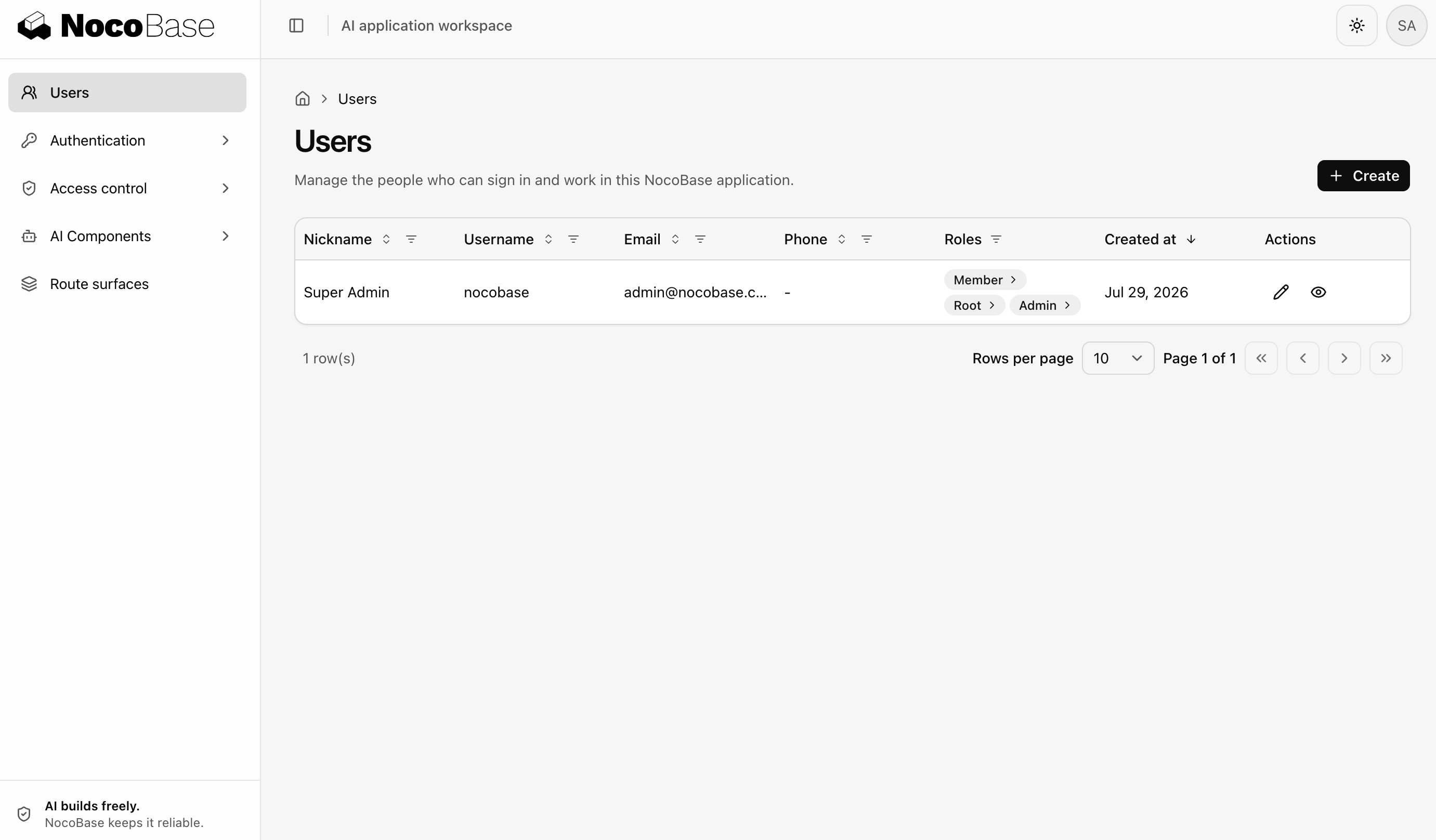
Task: Edit Super Admin with the pencil icon
Action: pos(1281,292)
